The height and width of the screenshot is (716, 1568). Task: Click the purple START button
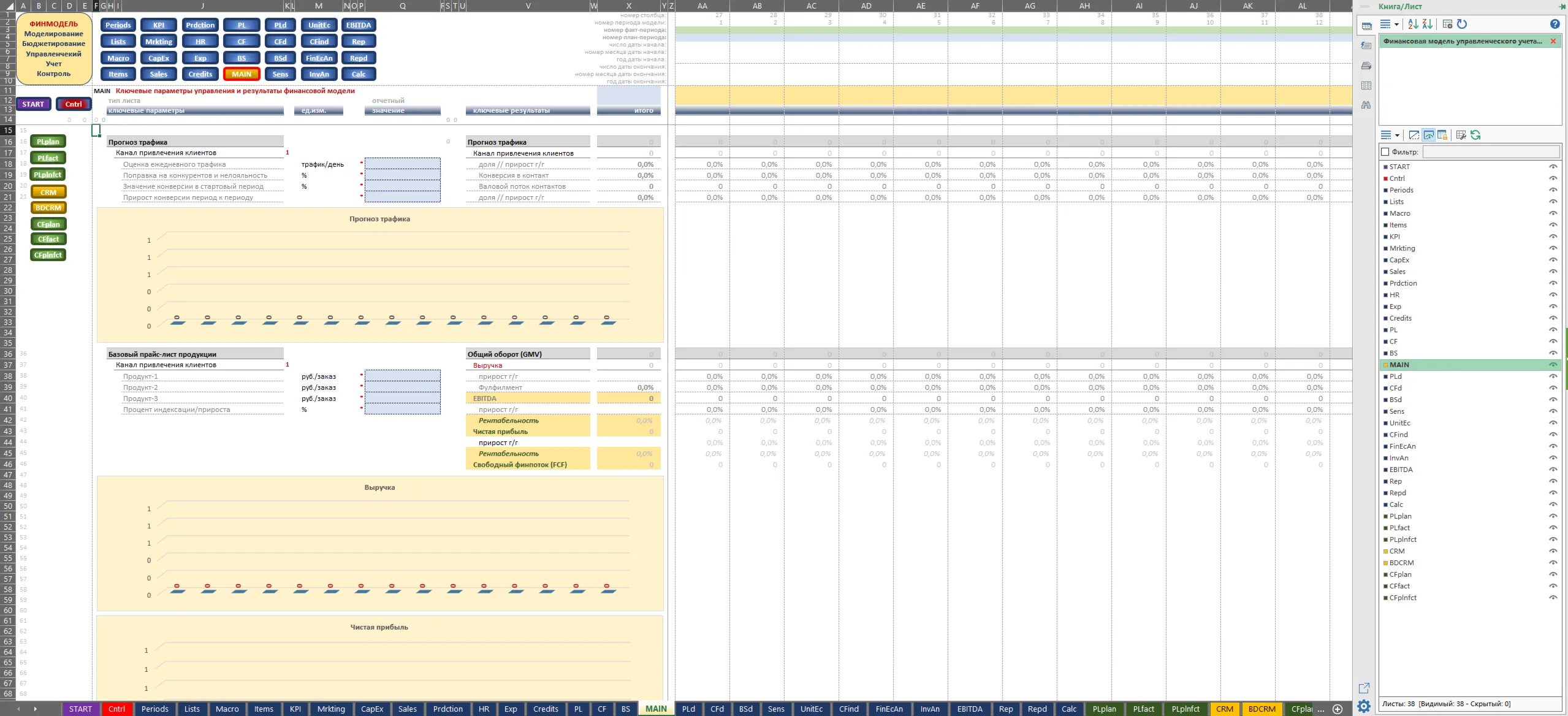(33, 104)
